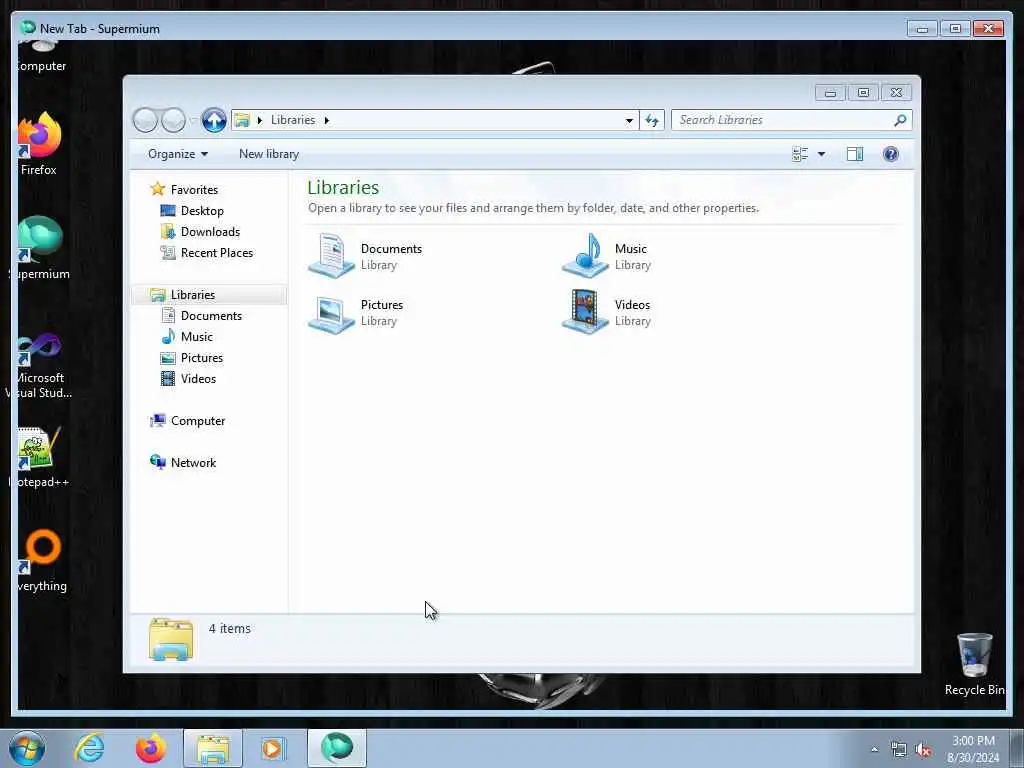
Task: Expand arrow after Libraries in address bar
Action: (327, 120)
